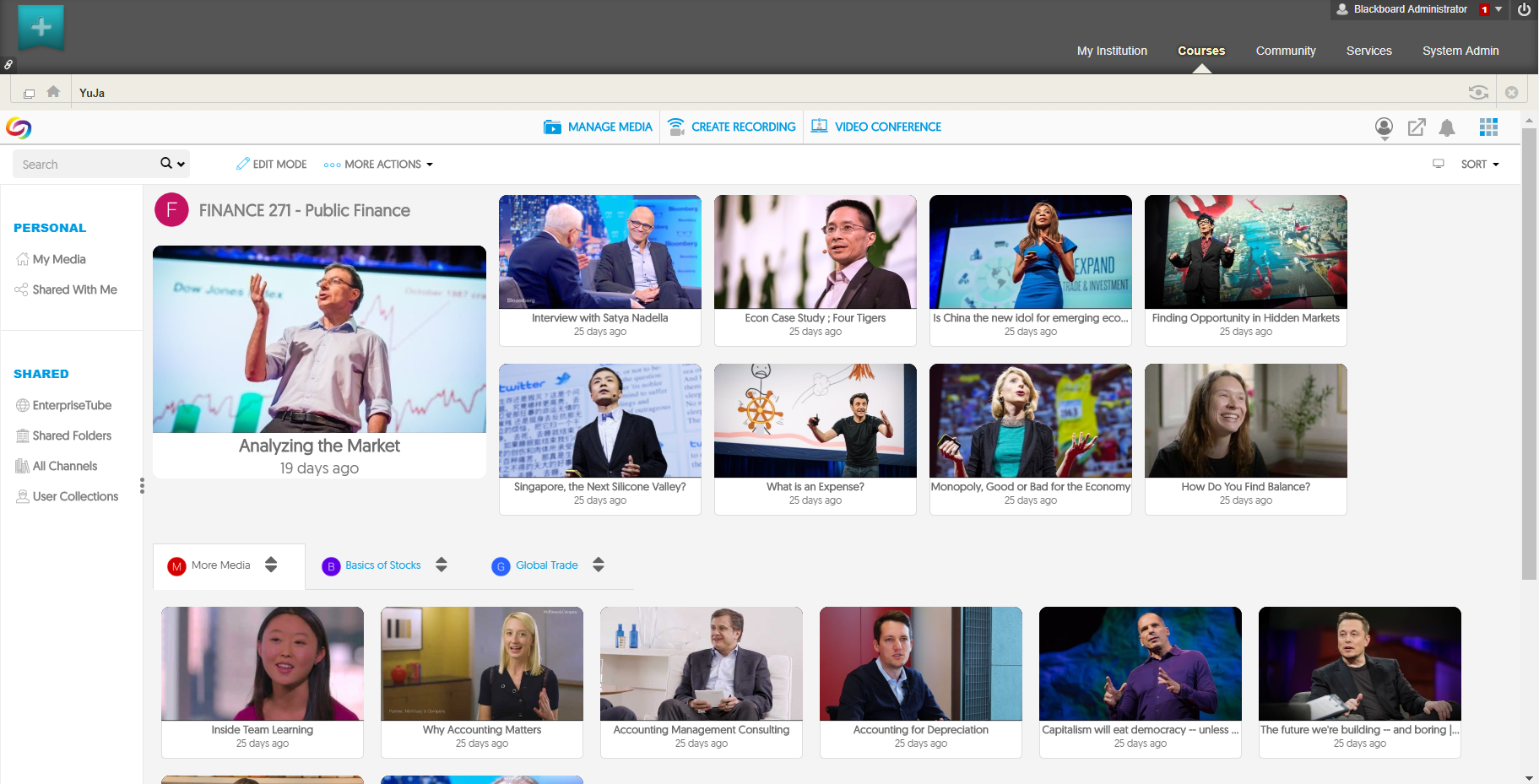The width and height of the screenshot is (1539, 784).
Task: Open EnterpriseTube in sidebar
Action: (x=63, y=405)
